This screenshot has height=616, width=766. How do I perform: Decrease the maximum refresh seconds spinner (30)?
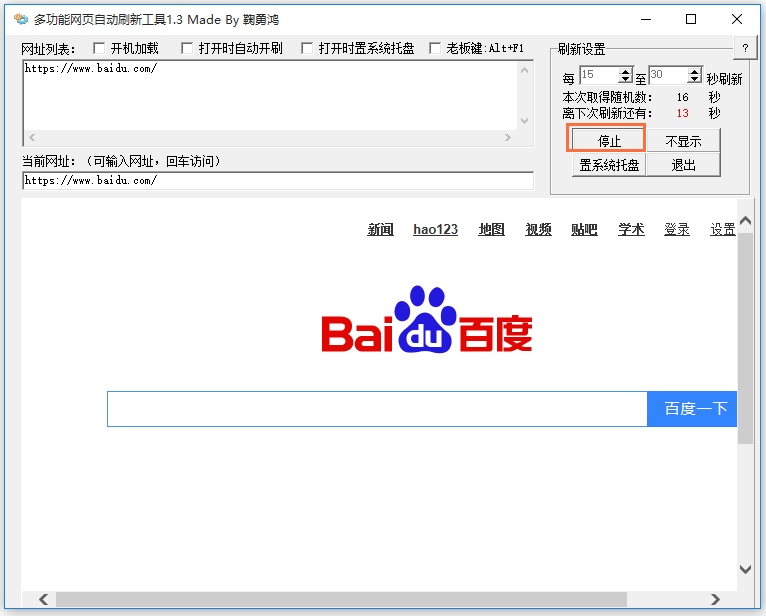coord(694,79)
